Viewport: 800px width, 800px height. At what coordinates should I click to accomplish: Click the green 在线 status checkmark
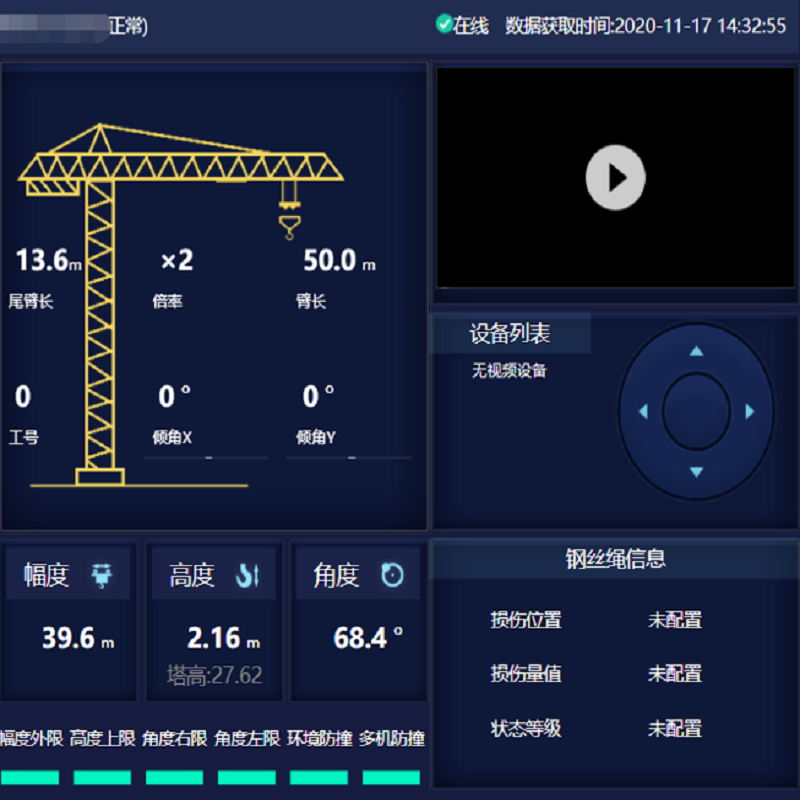444,24
